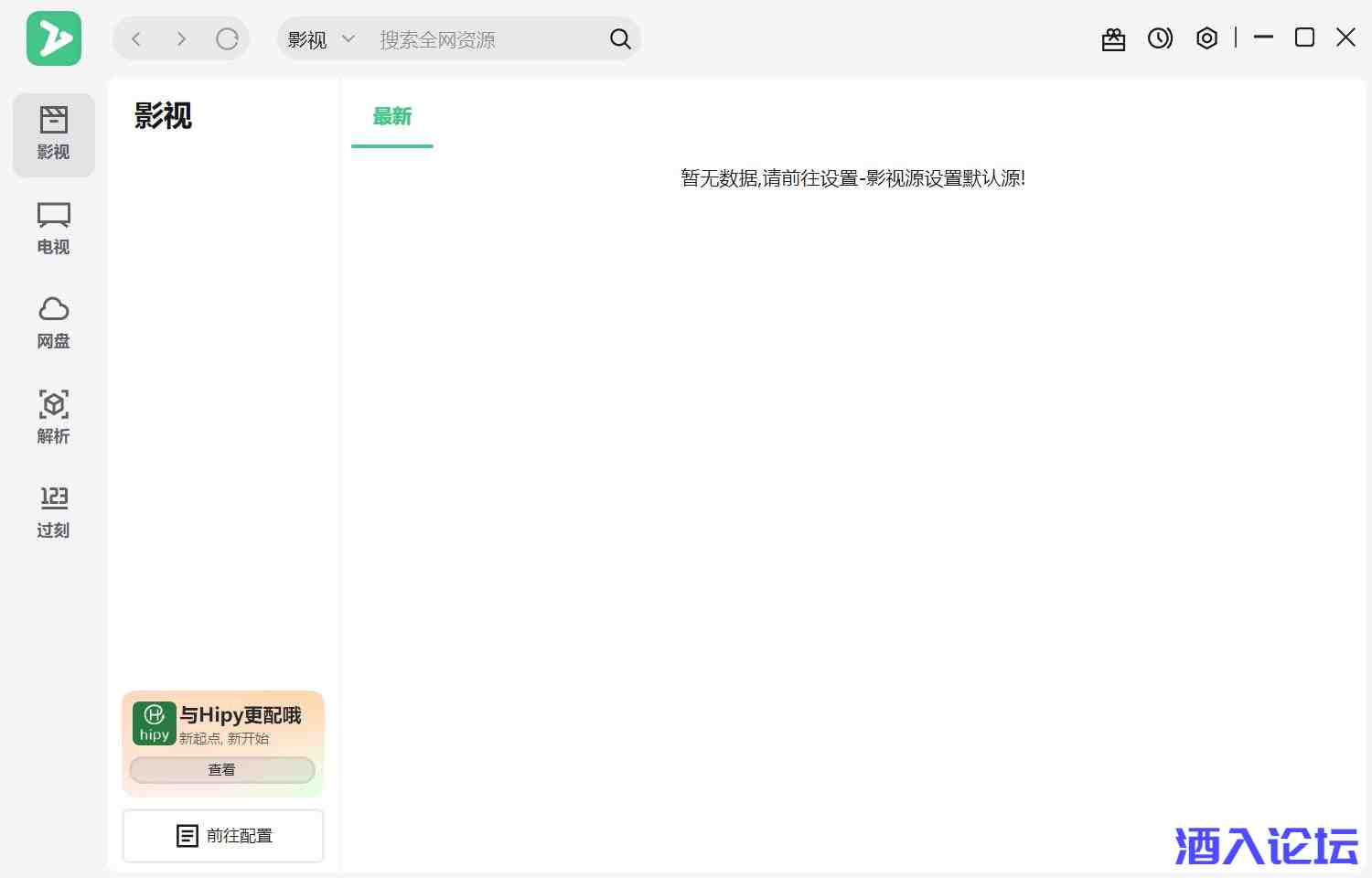The image size is (1372, 878).
Task: Click the magnifier search icon
Action: (620, 38)
